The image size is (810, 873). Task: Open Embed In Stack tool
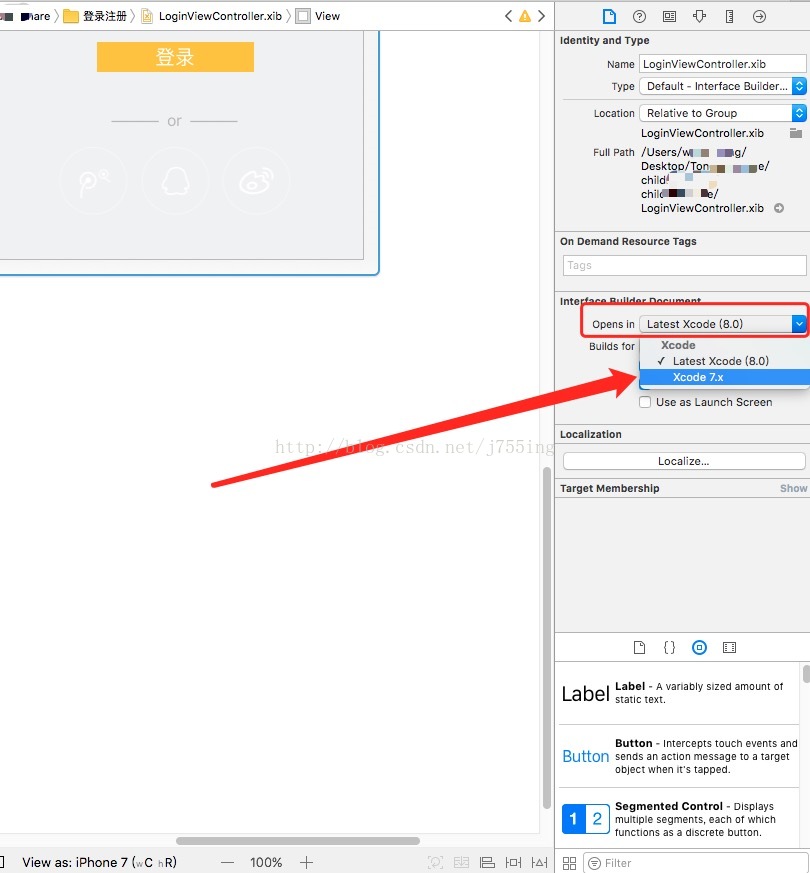[x=462, y=862]
